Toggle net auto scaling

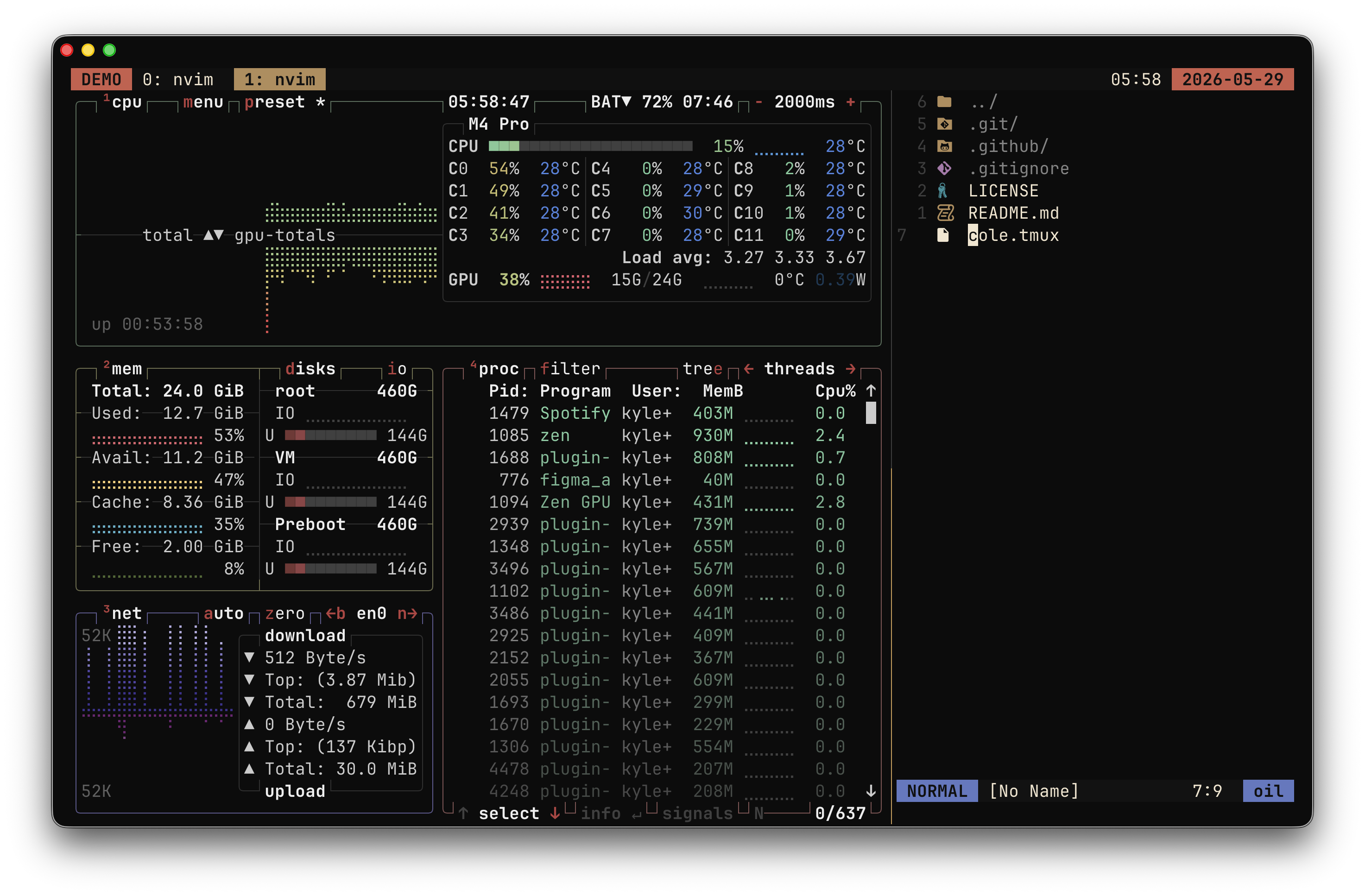224,614
